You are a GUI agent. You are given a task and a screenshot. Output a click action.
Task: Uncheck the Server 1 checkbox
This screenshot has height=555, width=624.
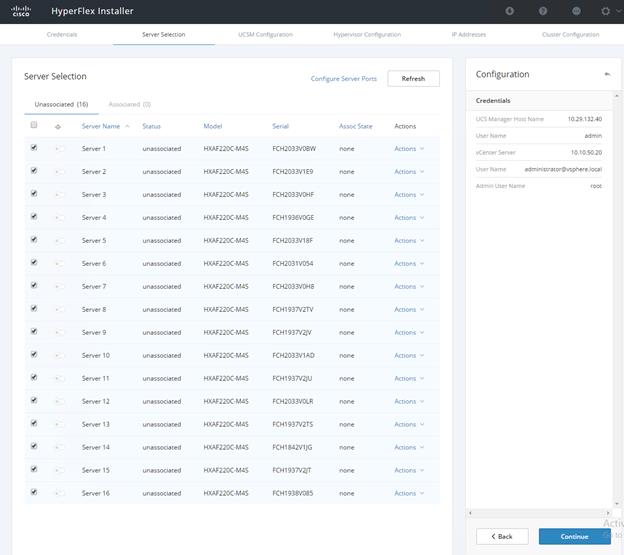(x=34, y=148)
